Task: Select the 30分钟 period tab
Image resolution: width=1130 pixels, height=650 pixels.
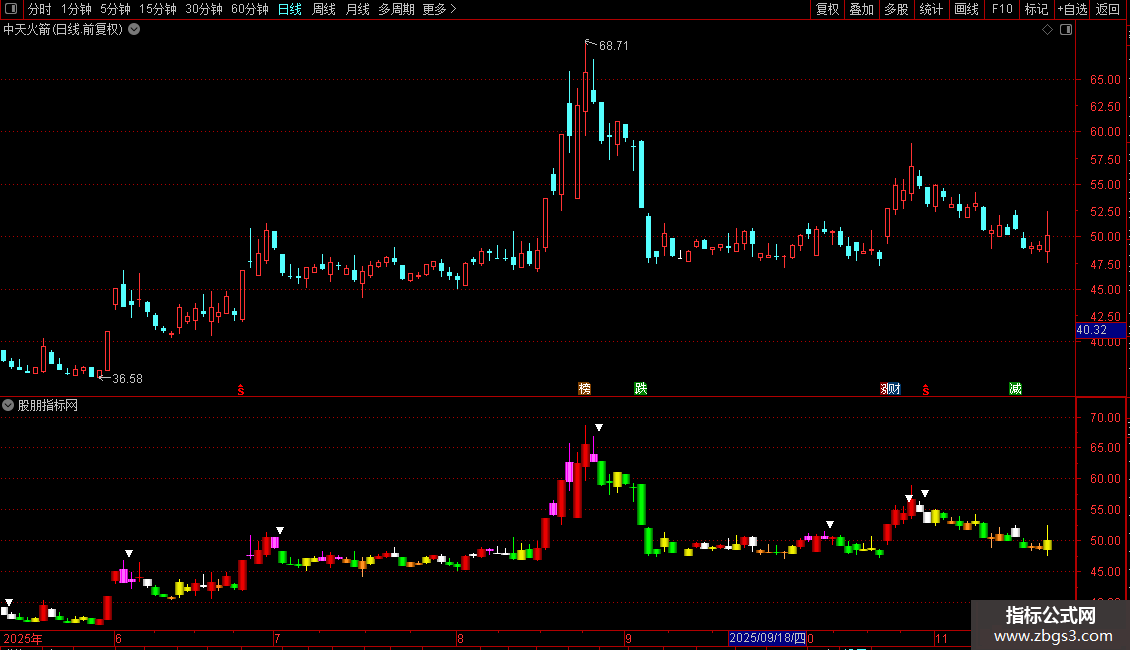Action: coord(204,9)
